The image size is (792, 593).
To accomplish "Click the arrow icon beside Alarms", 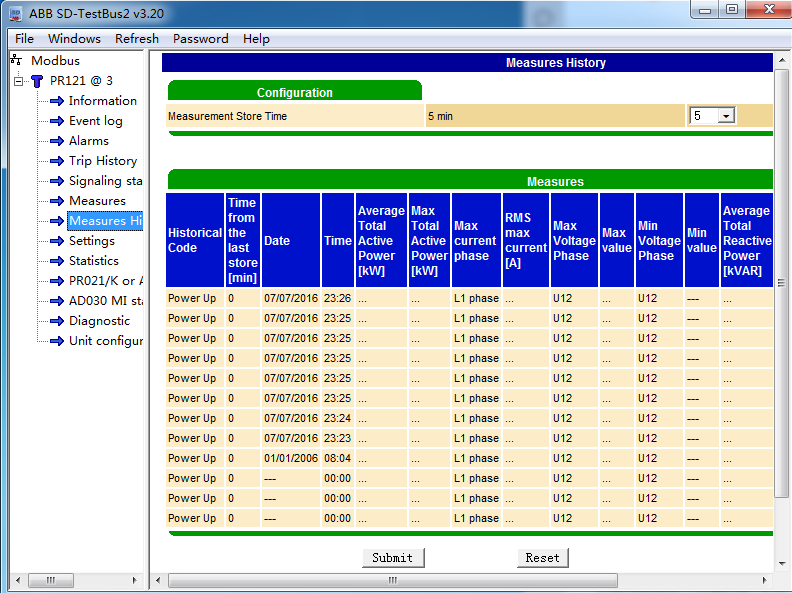I will [x=57, y=141].
